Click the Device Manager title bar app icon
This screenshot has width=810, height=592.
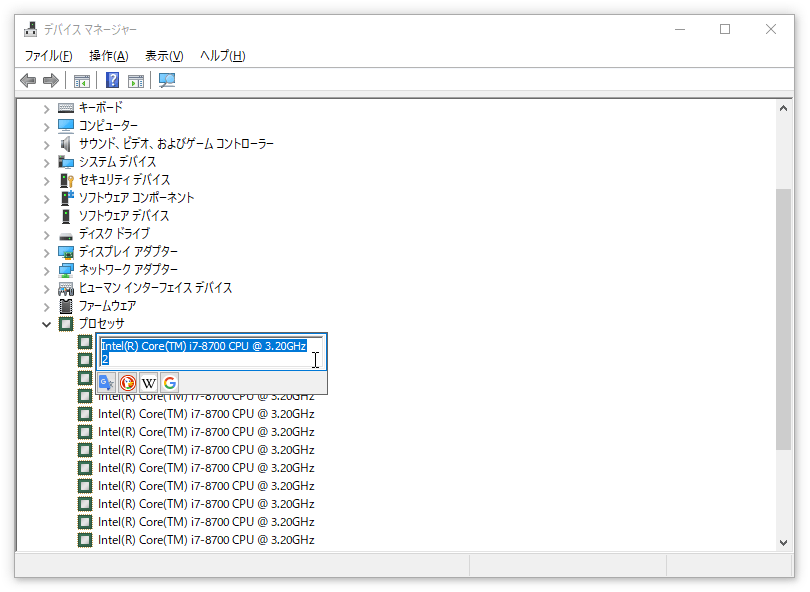click(x=30, y=29)
